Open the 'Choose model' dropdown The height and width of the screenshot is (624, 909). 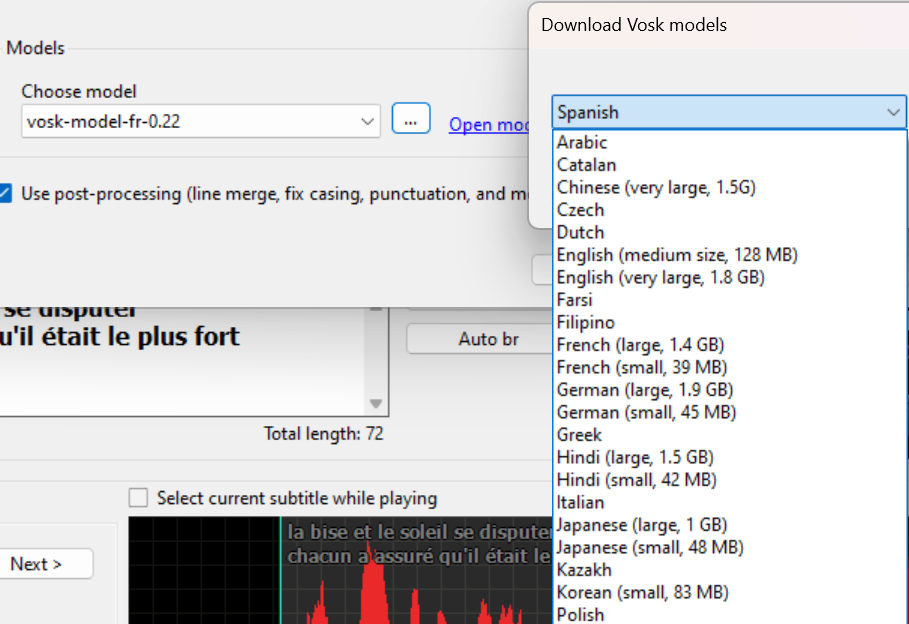[201, 120]
